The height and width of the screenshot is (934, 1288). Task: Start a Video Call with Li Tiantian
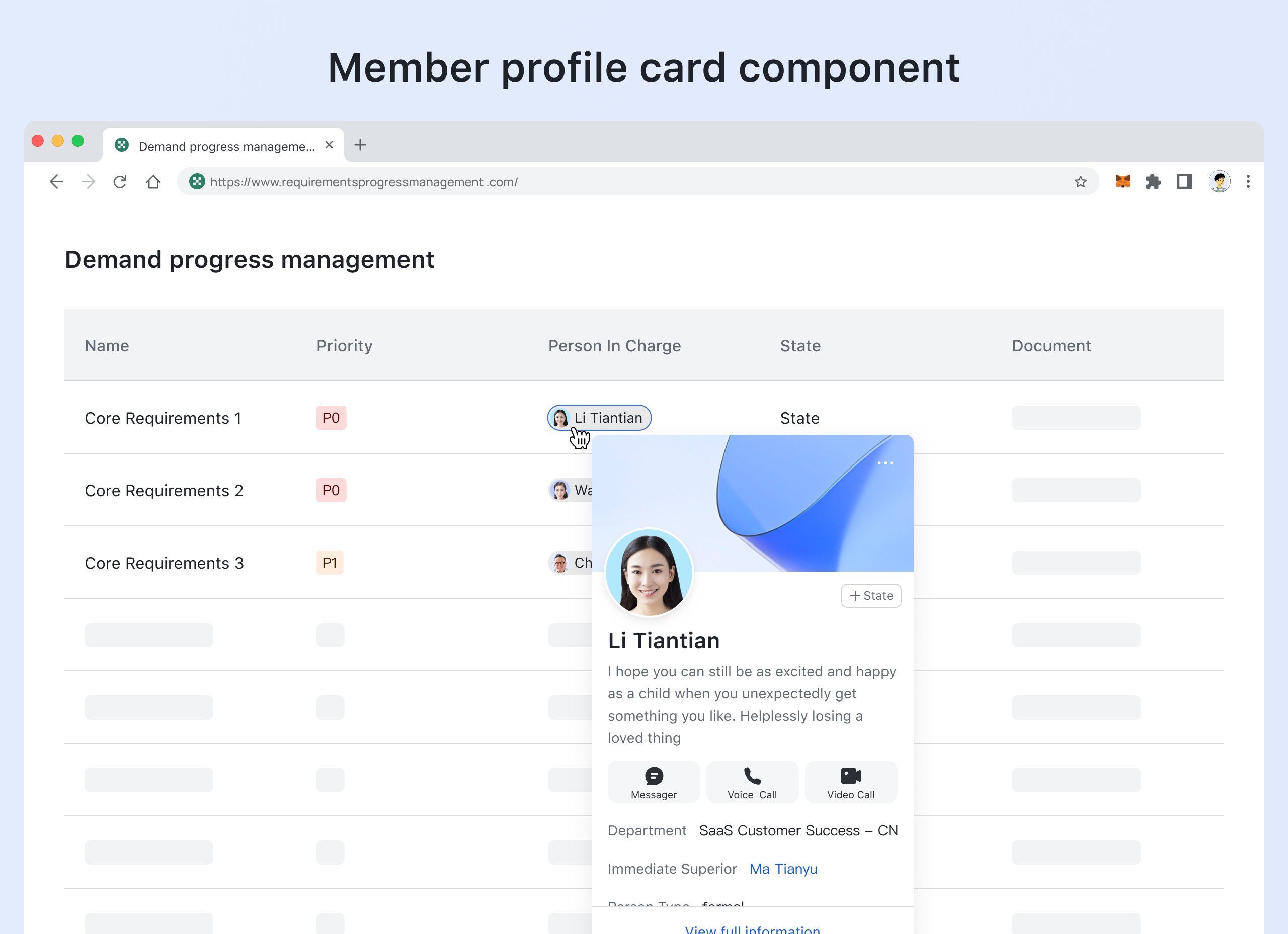(851, 783)
